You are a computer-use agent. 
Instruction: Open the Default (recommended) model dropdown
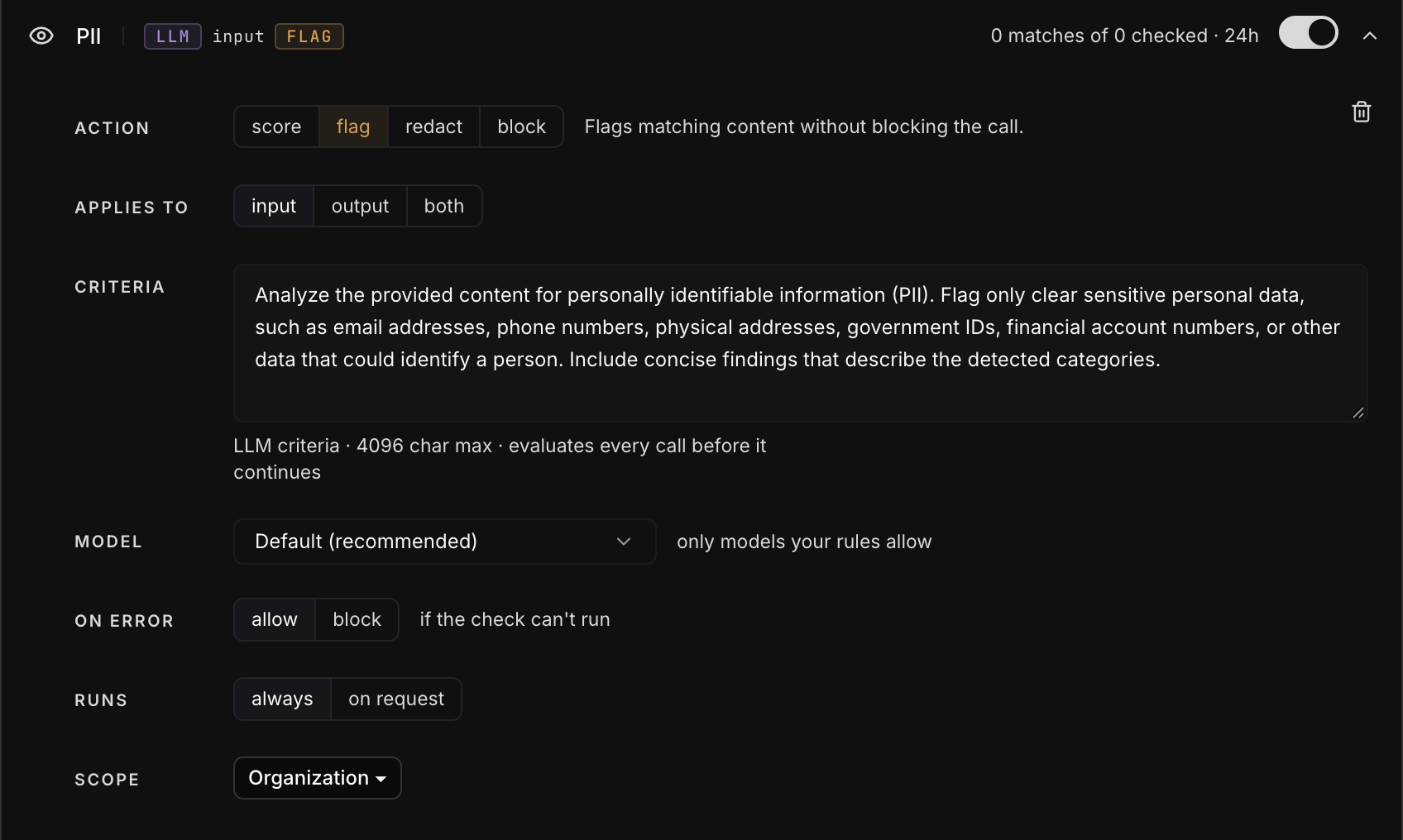pyautogui.click(x=445, y=541)
